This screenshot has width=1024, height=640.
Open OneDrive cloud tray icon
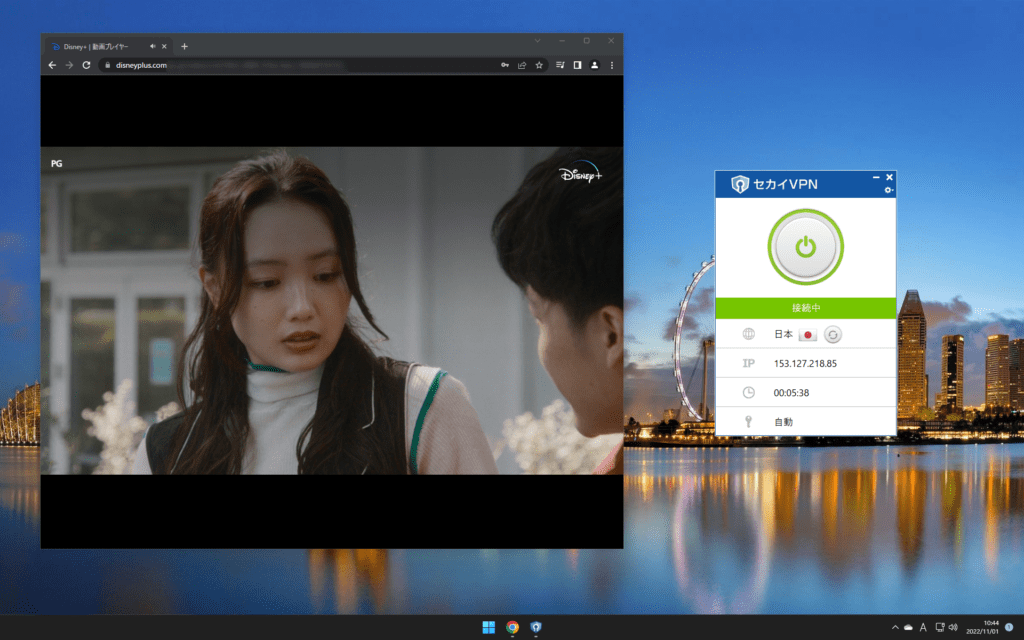(908, 628)
